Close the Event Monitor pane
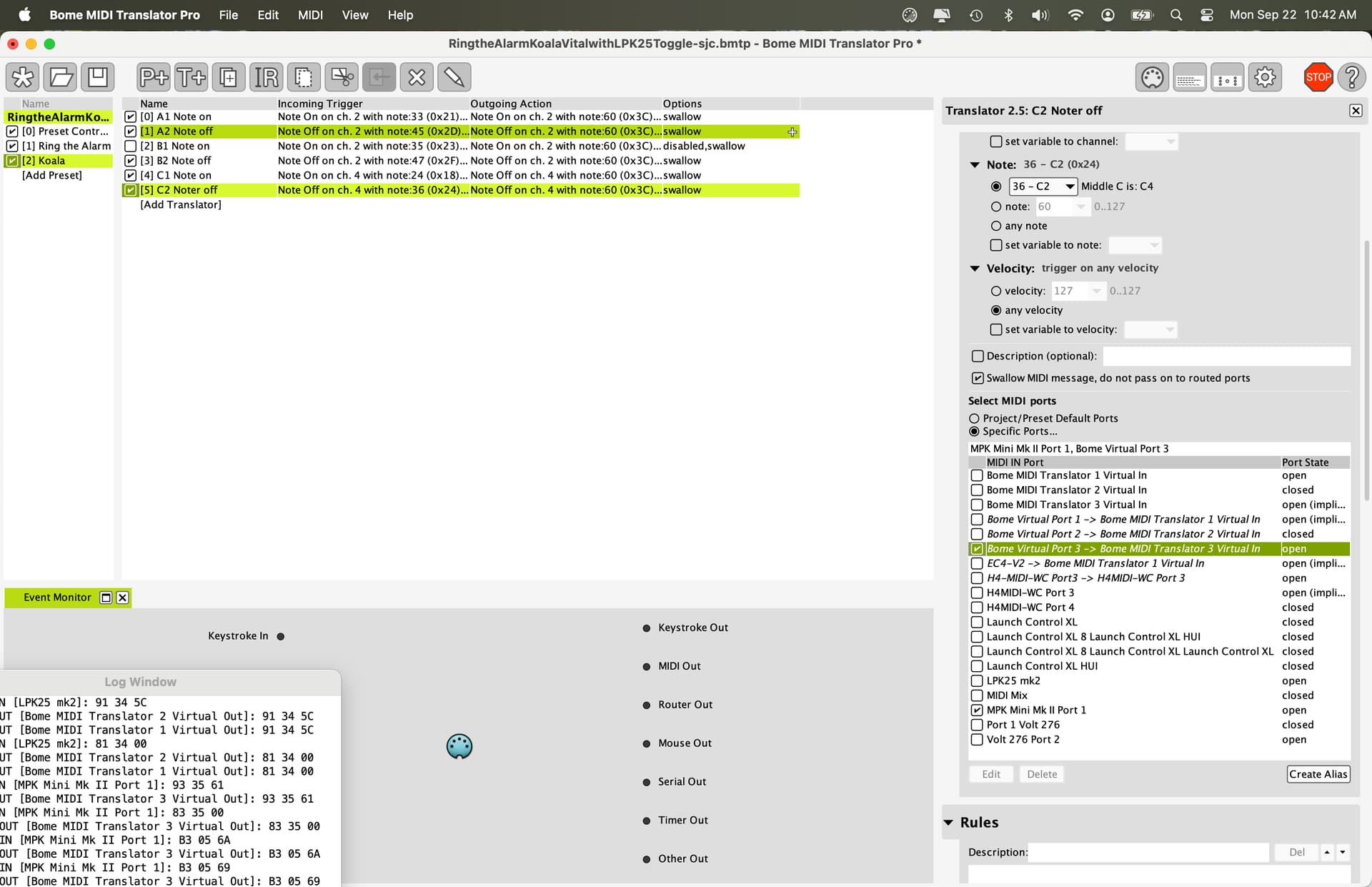The width and height of the screenshot is (1372, 887). coord(123,598)
